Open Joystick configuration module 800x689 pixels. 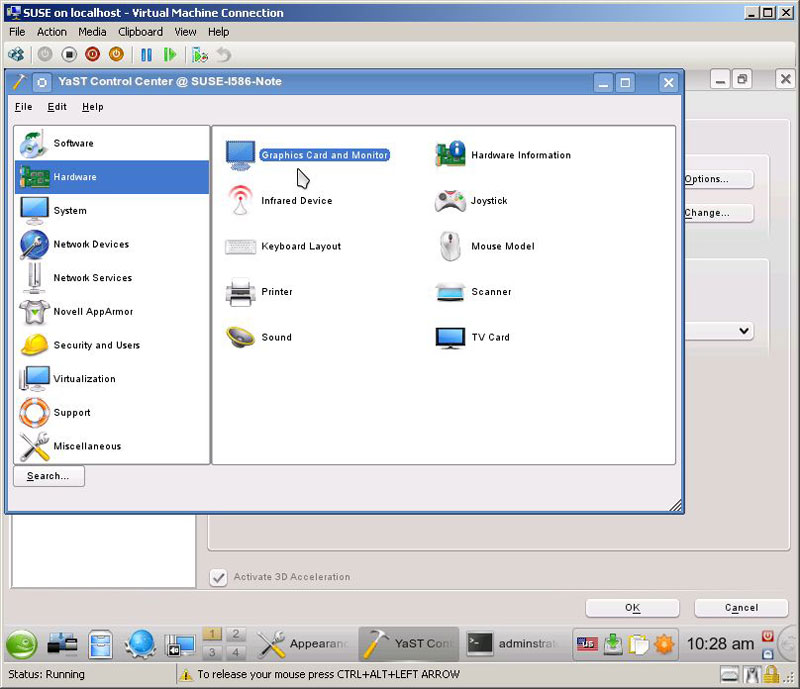(471, 201)
